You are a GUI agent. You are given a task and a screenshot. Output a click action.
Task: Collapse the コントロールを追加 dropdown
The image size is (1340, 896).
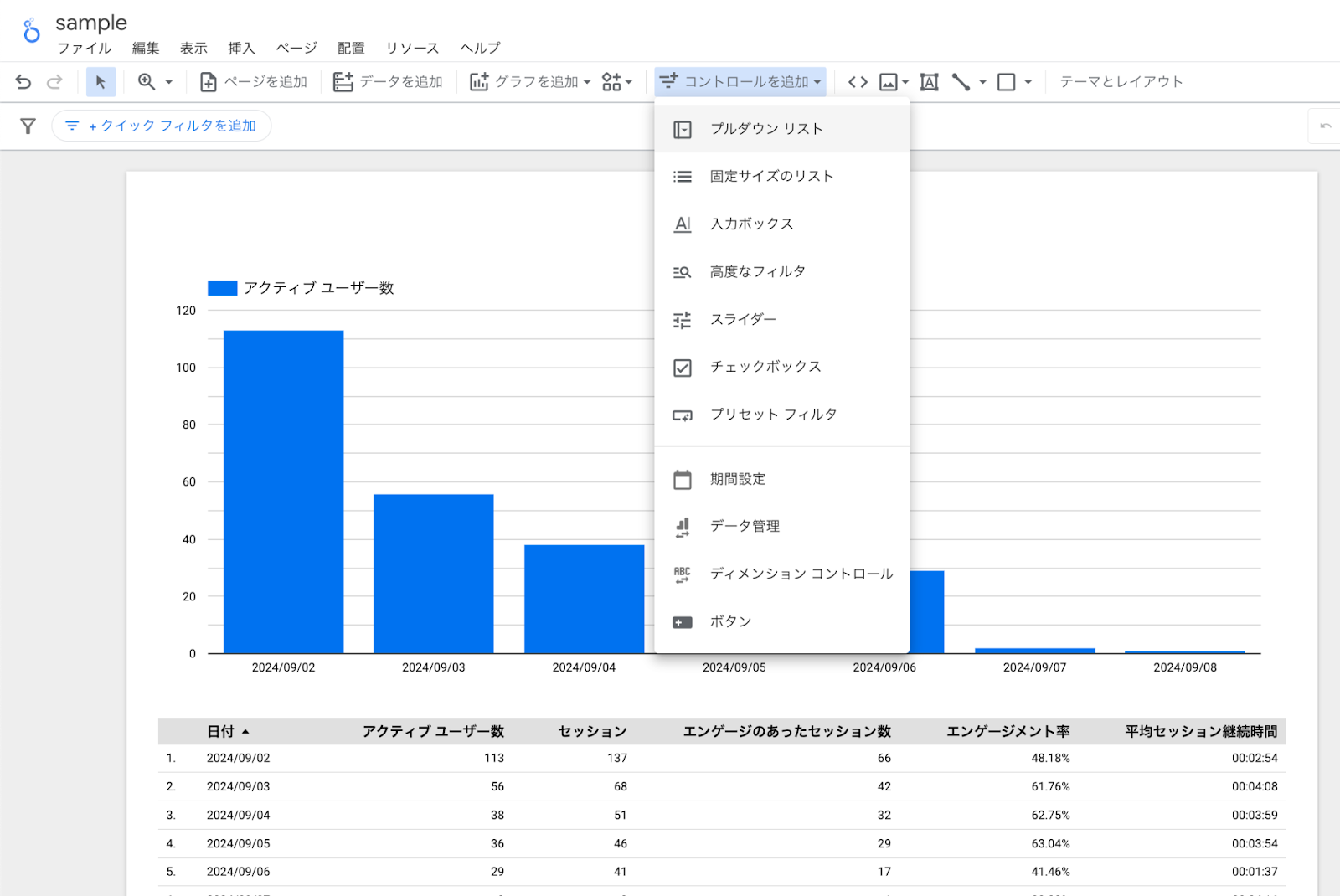coord(740,82)
